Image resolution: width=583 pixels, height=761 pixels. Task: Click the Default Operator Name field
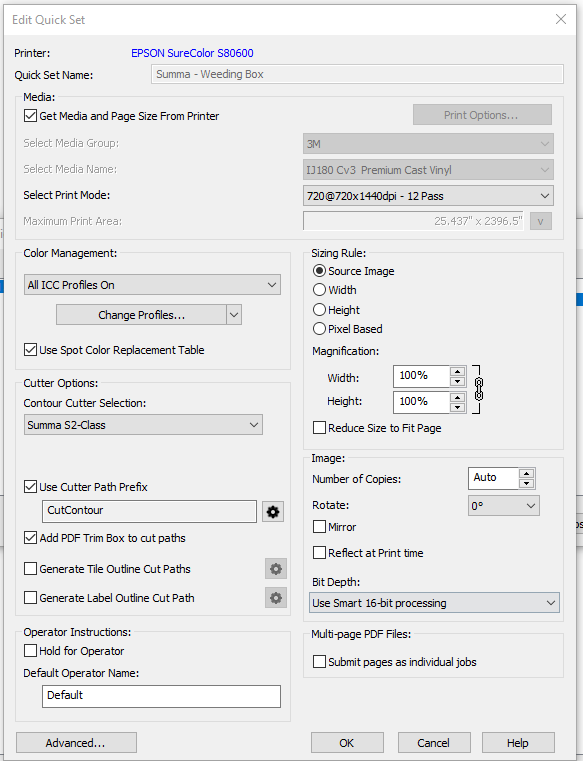161,696
